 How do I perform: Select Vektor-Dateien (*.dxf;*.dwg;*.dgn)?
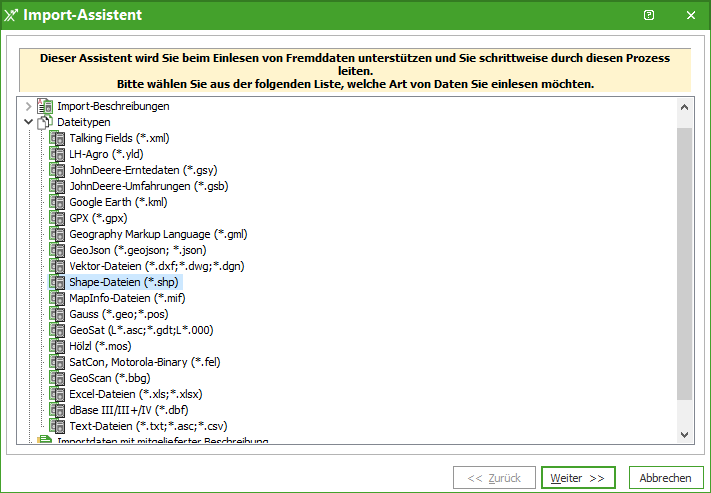(156, 266)
